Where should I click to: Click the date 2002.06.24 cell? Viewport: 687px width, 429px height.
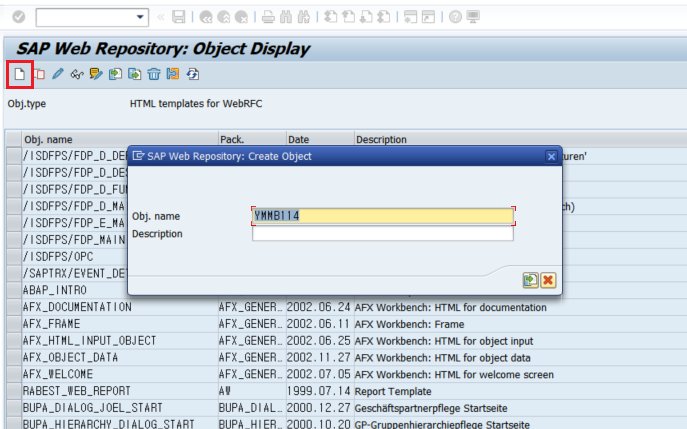tap(319, 307)
